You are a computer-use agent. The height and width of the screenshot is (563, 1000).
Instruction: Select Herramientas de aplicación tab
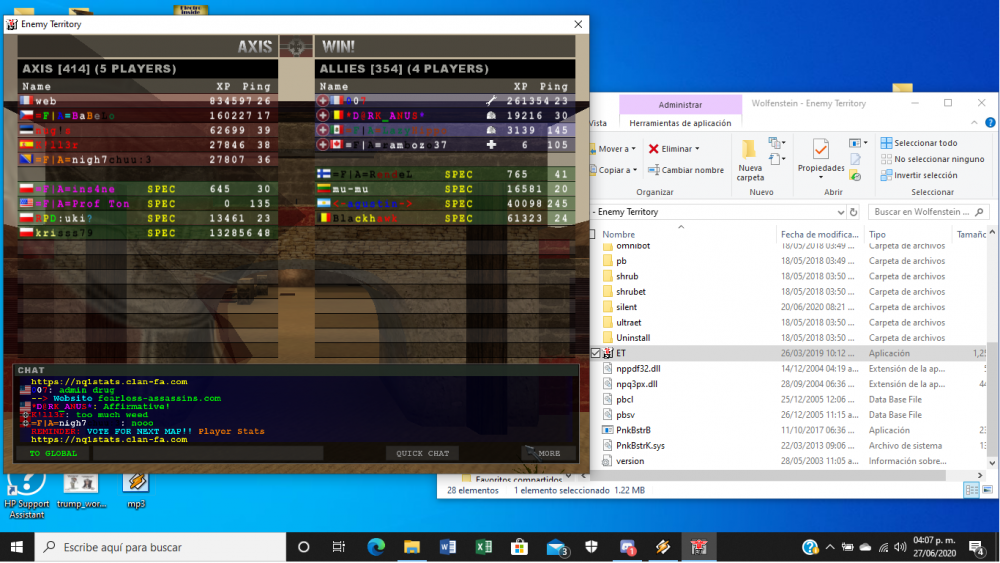click(x=680, y=123)
